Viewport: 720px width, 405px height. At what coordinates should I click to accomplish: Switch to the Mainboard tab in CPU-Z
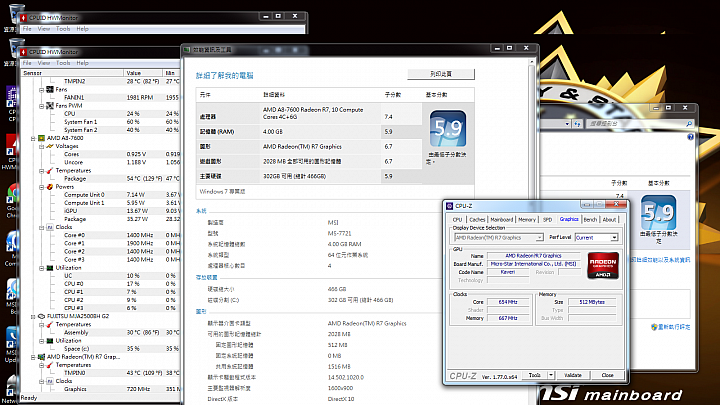tap(501, 219)
